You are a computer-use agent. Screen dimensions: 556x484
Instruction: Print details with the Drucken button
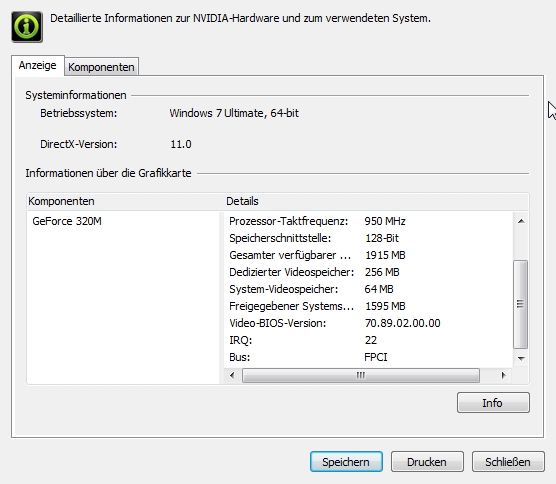point(427,462)
